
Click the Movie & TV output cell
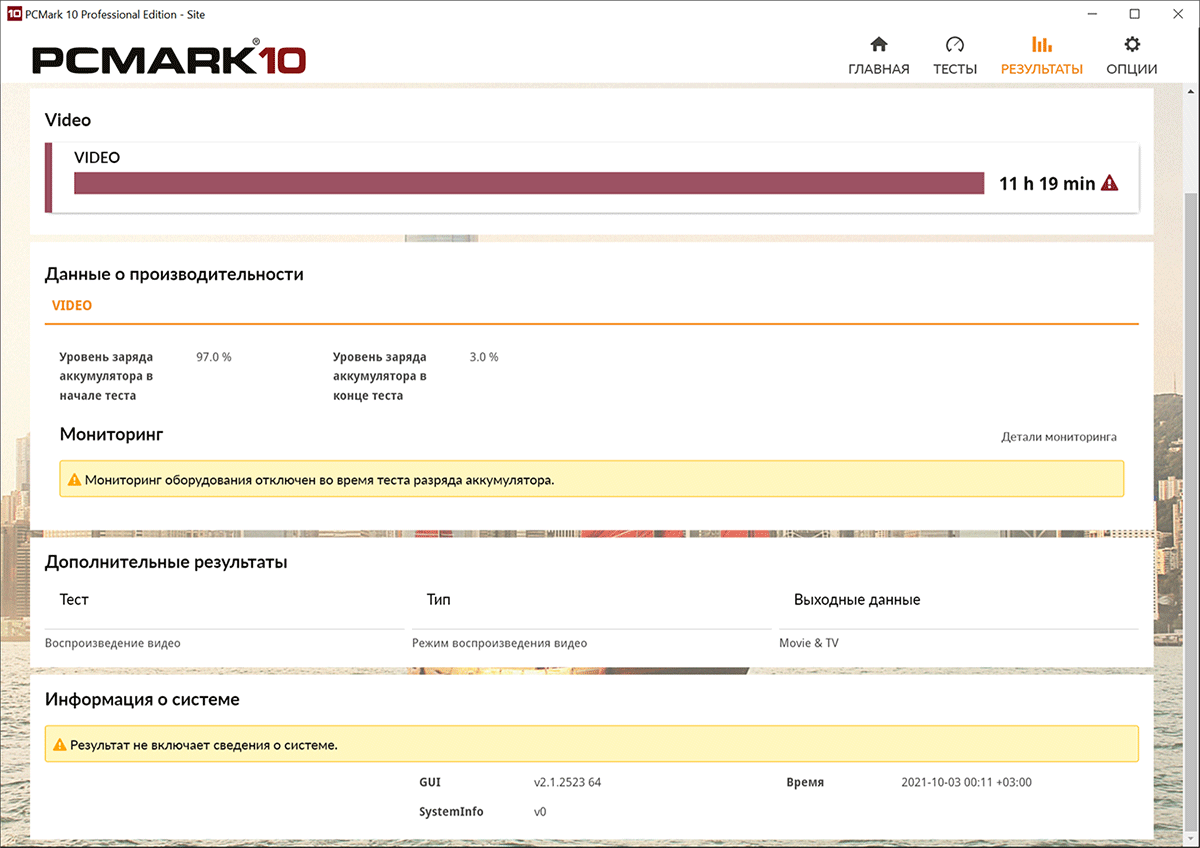coord(809,643)
